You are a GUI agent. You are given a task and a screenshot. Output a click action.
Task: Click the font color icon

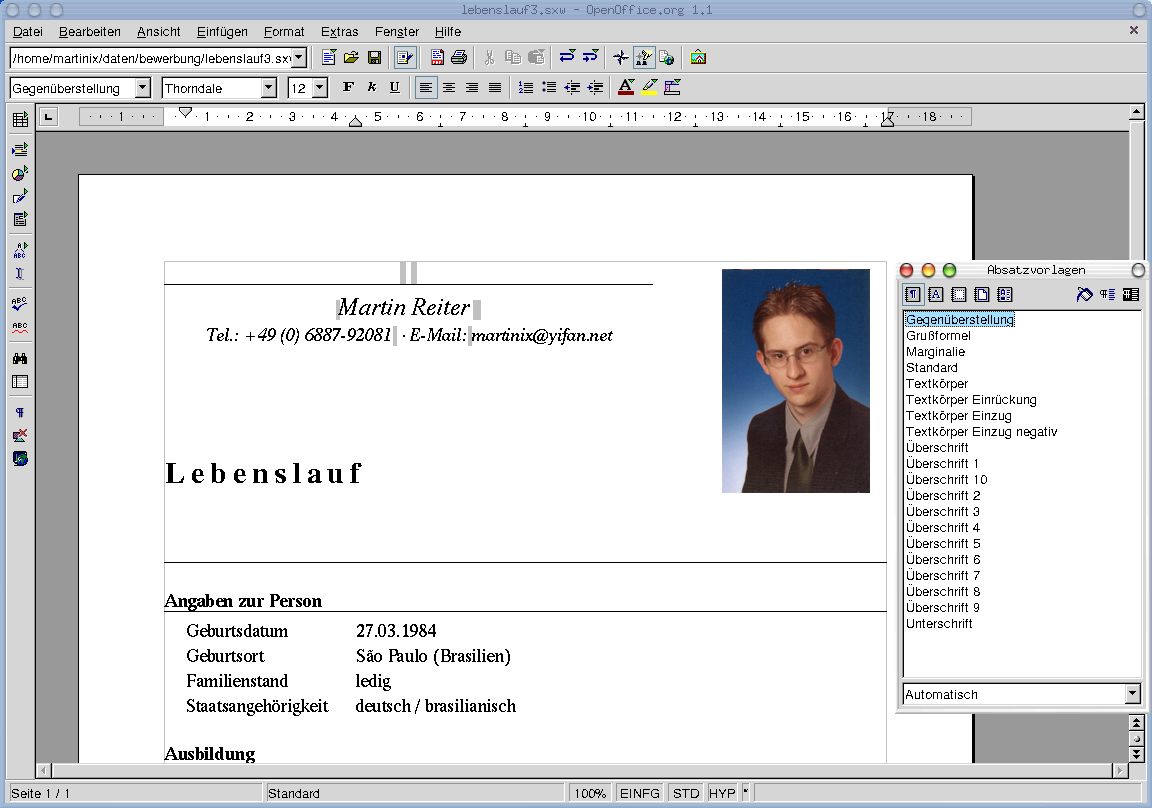(x=626, y=88)
